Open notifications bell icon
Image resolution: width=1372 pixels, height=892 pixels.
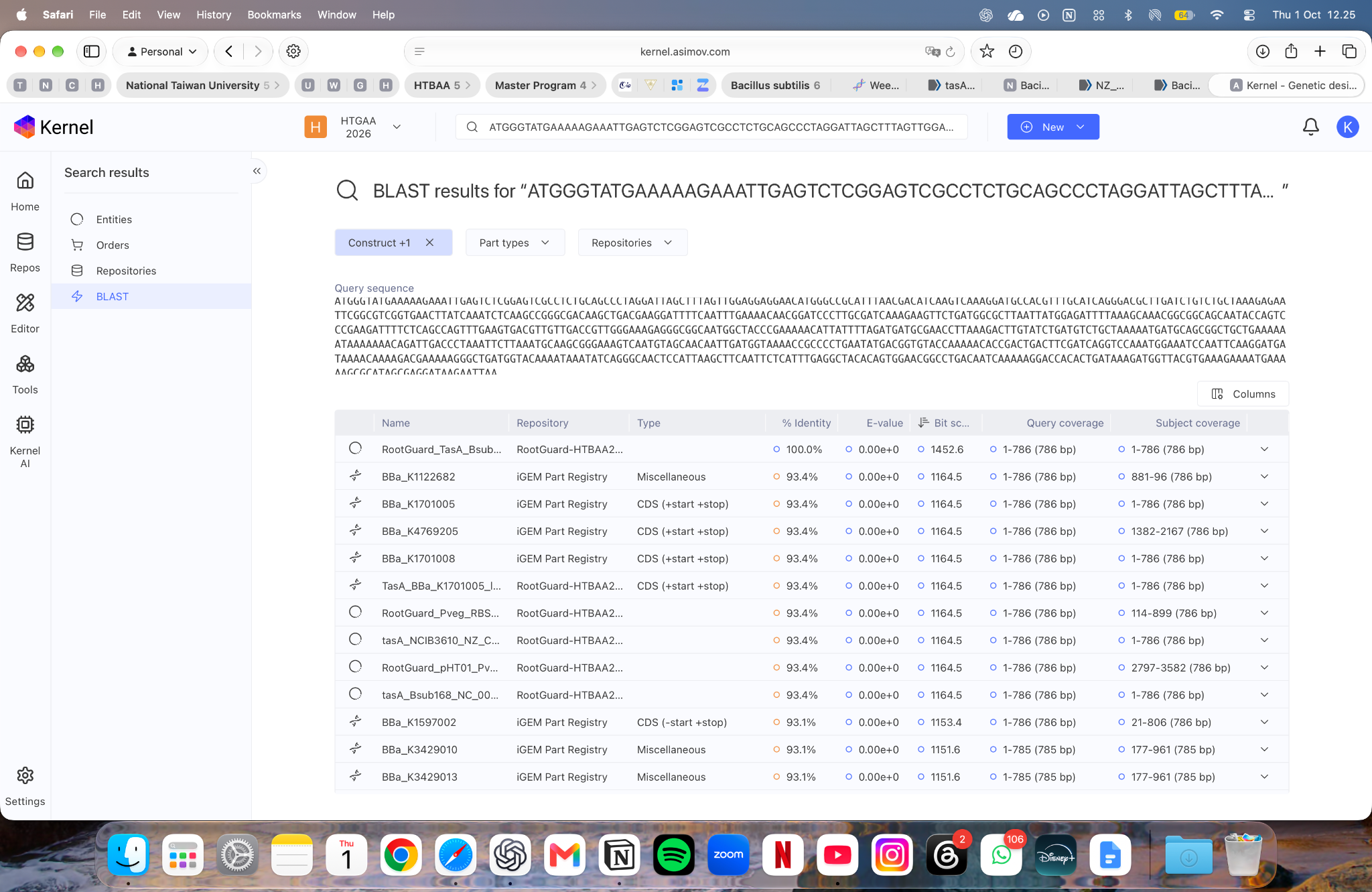1310,127
